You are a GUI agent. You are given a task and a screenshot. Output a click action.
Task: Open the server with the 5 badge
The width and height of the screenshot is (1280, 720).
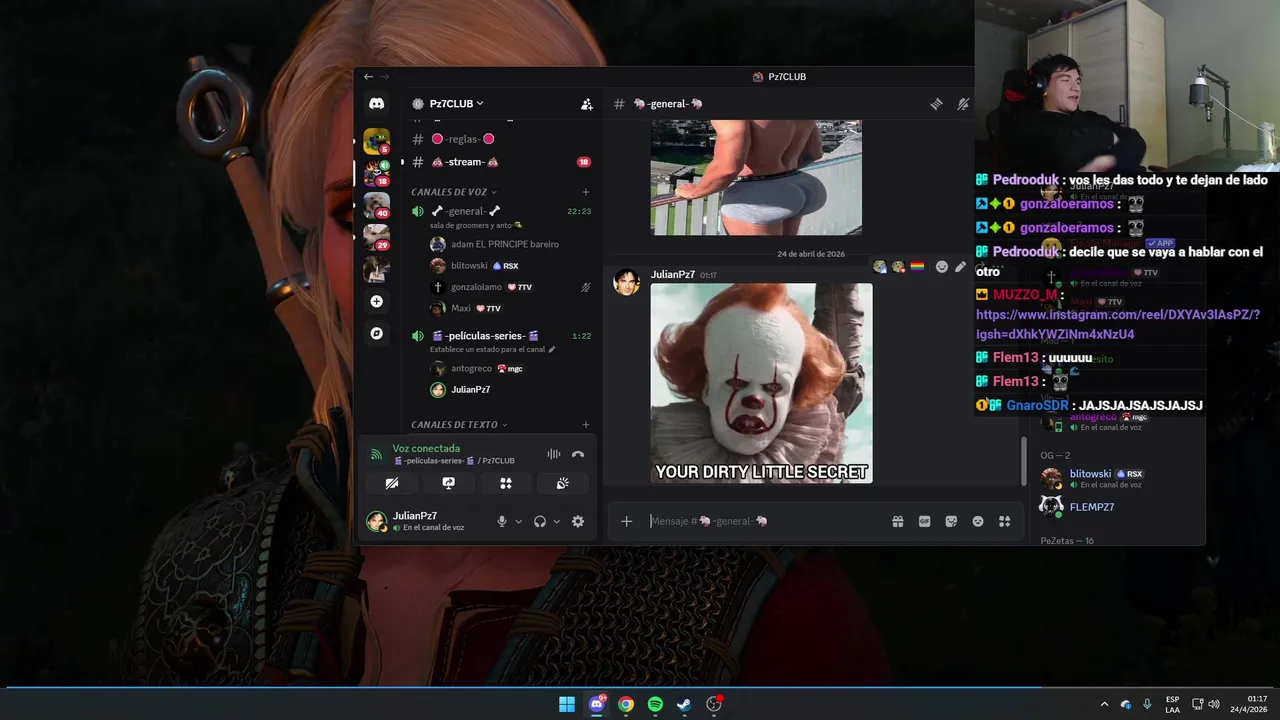376,141
